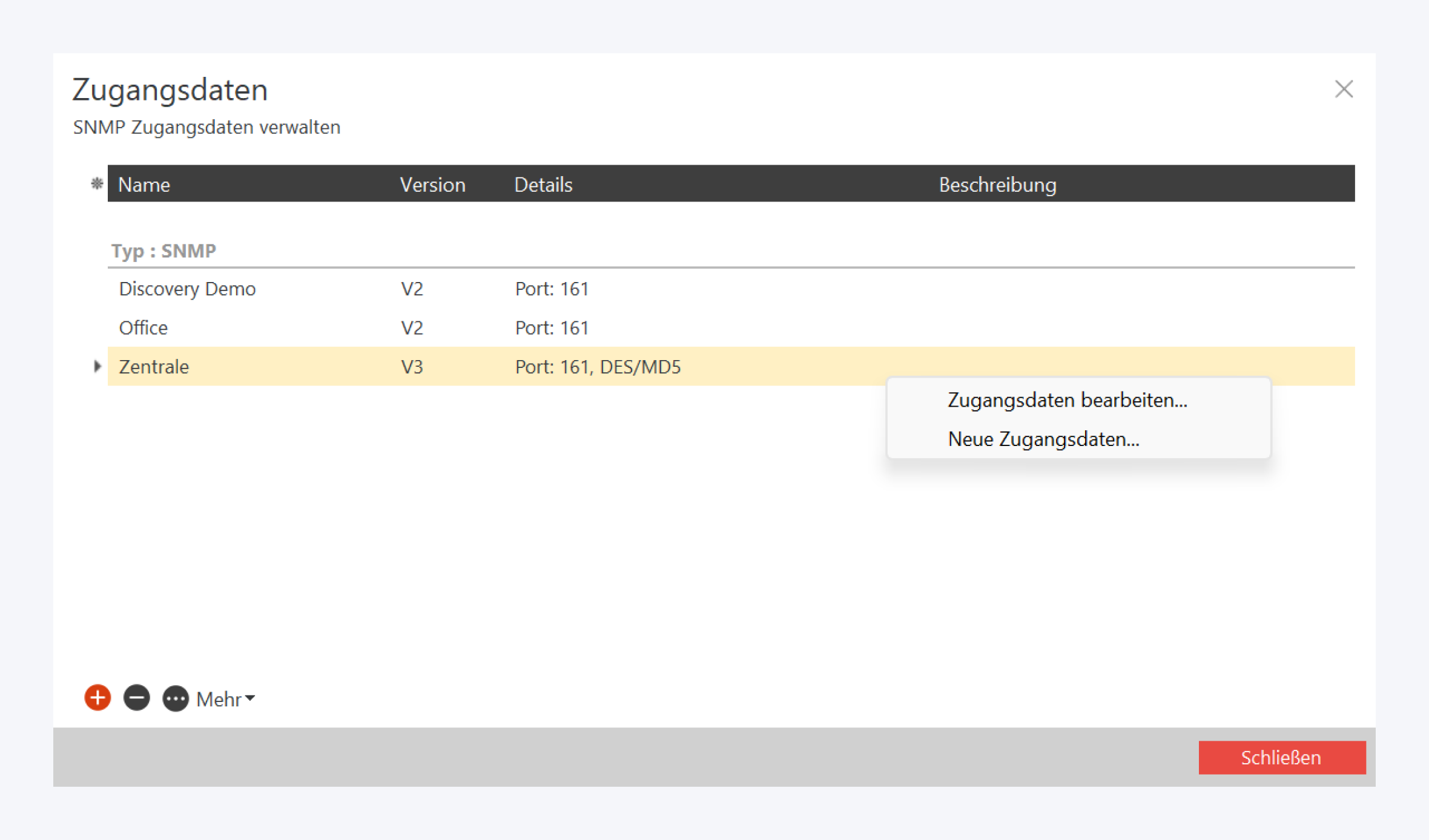The height and width of the screenshot is (840, 1429).
Task: Expand the Zentrale row arrow
Action: (x=97, y=366)
